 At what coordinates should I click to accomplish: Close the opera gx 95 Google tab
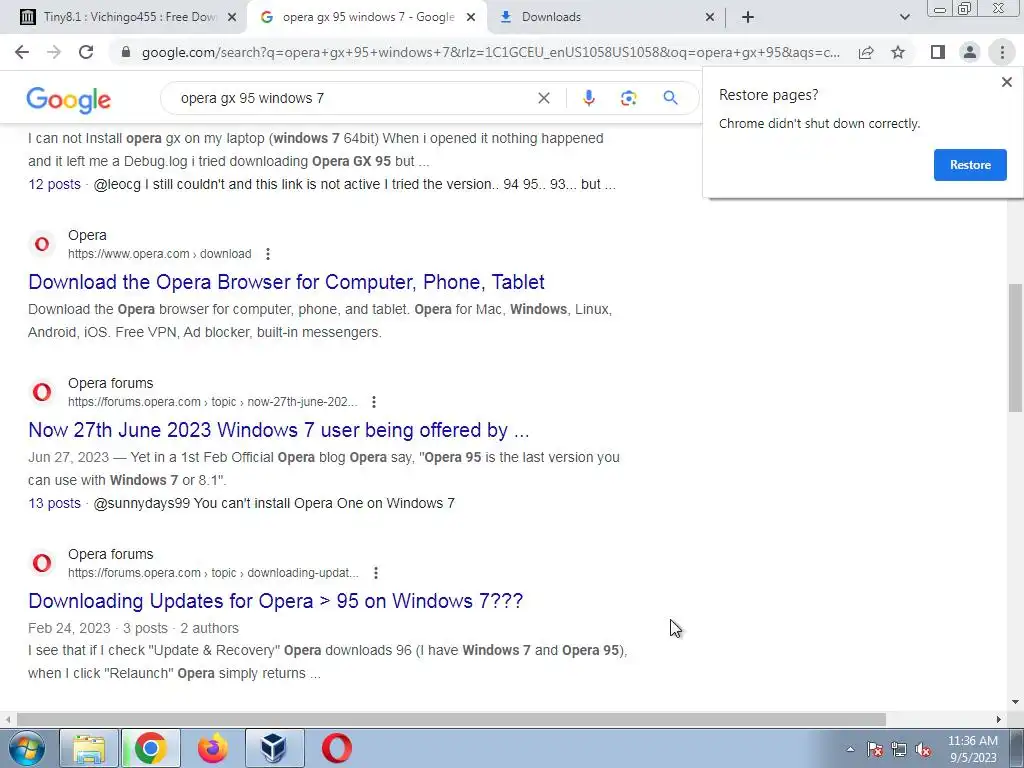point(471,18)
